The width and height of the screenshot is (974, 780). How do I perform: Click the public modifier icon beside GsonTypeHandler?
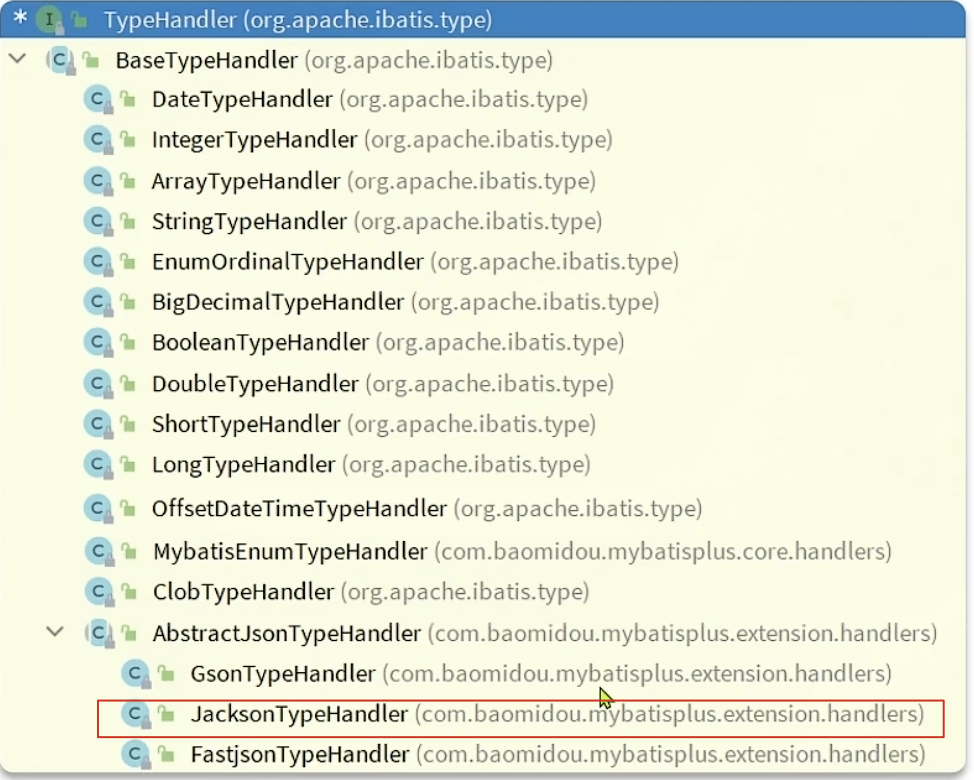pos(166,674)
